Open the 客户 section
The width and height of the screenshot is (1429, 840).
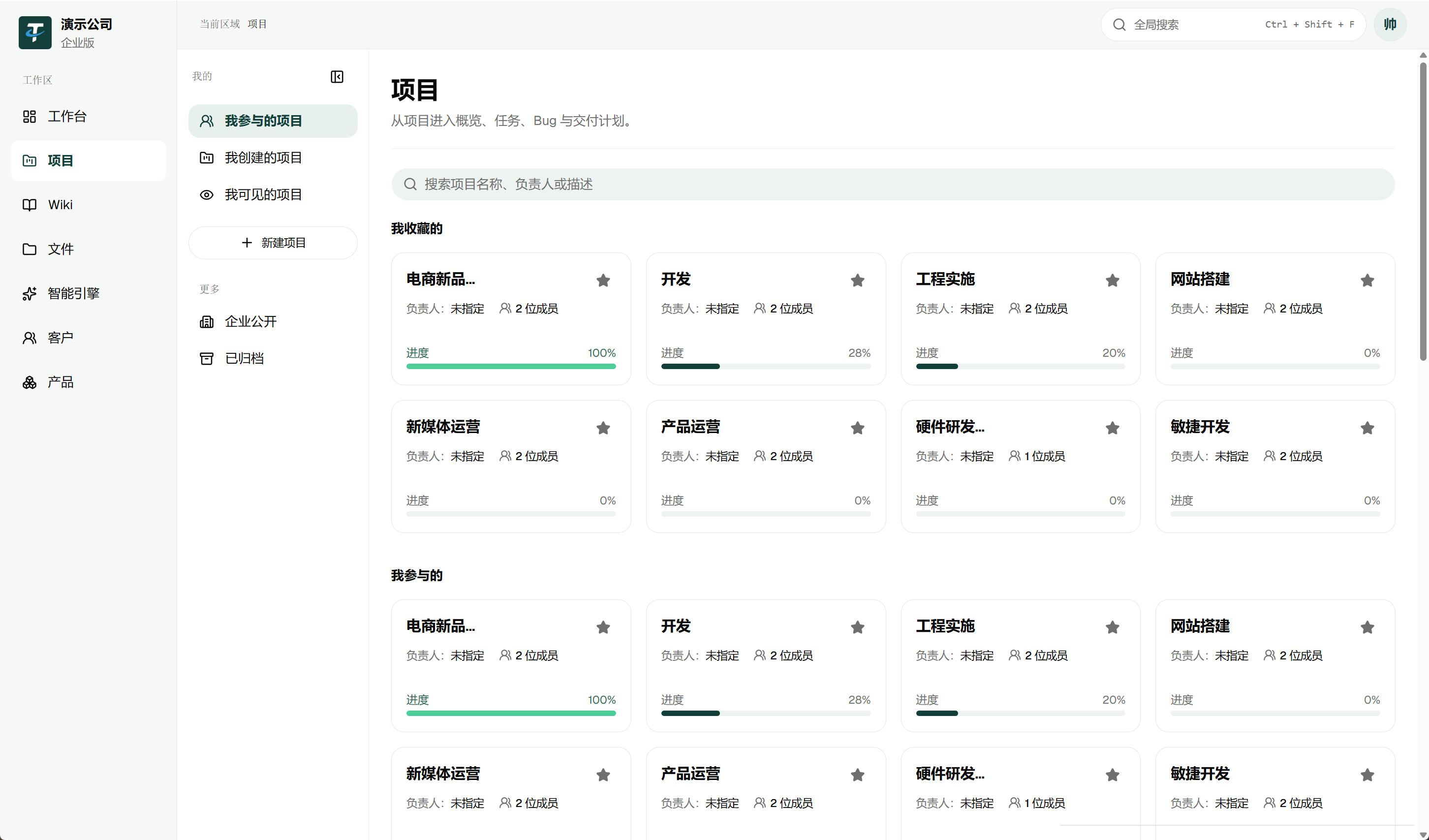pos(89,338)
